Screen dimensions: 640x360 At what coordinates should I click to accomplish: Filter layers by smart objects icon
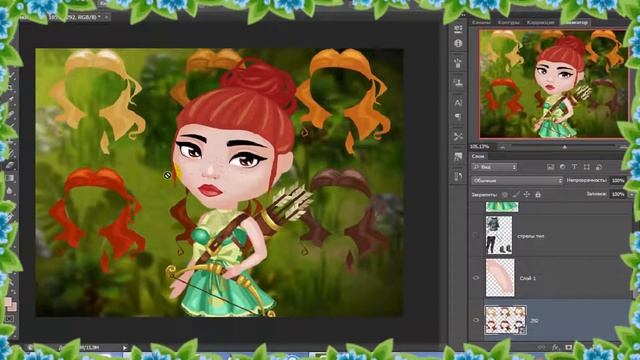[x=599, y=167]
